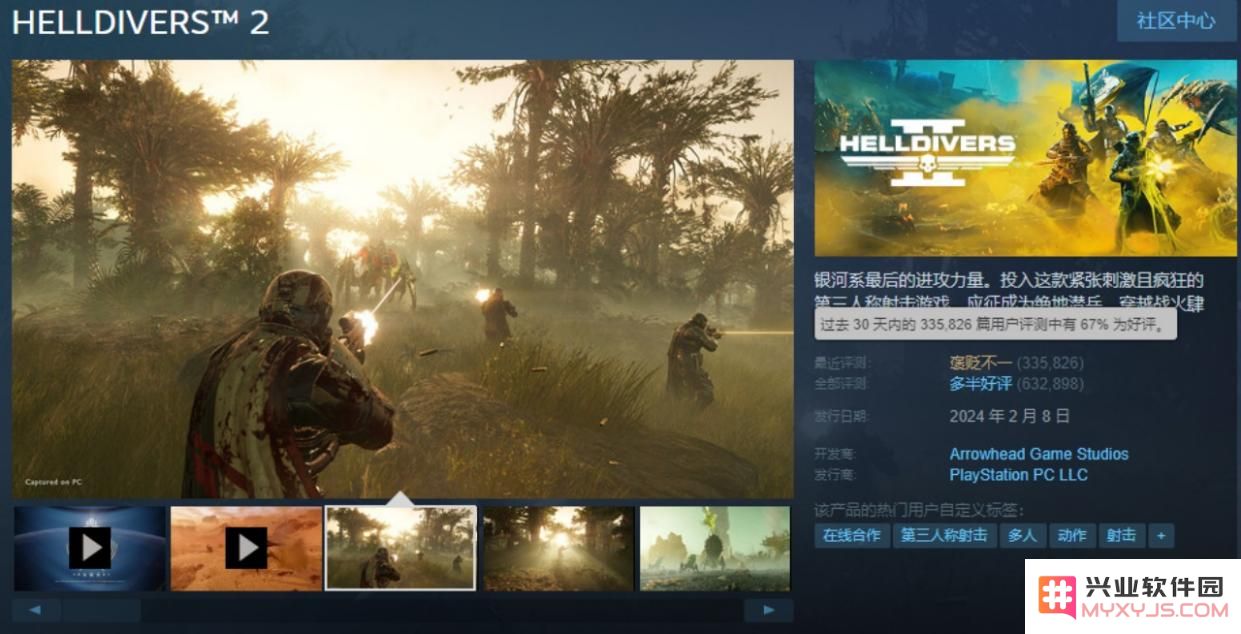
Task: Open the 多半好评 all reviews link
Action: pyautogui.click(x=980, y=383)
